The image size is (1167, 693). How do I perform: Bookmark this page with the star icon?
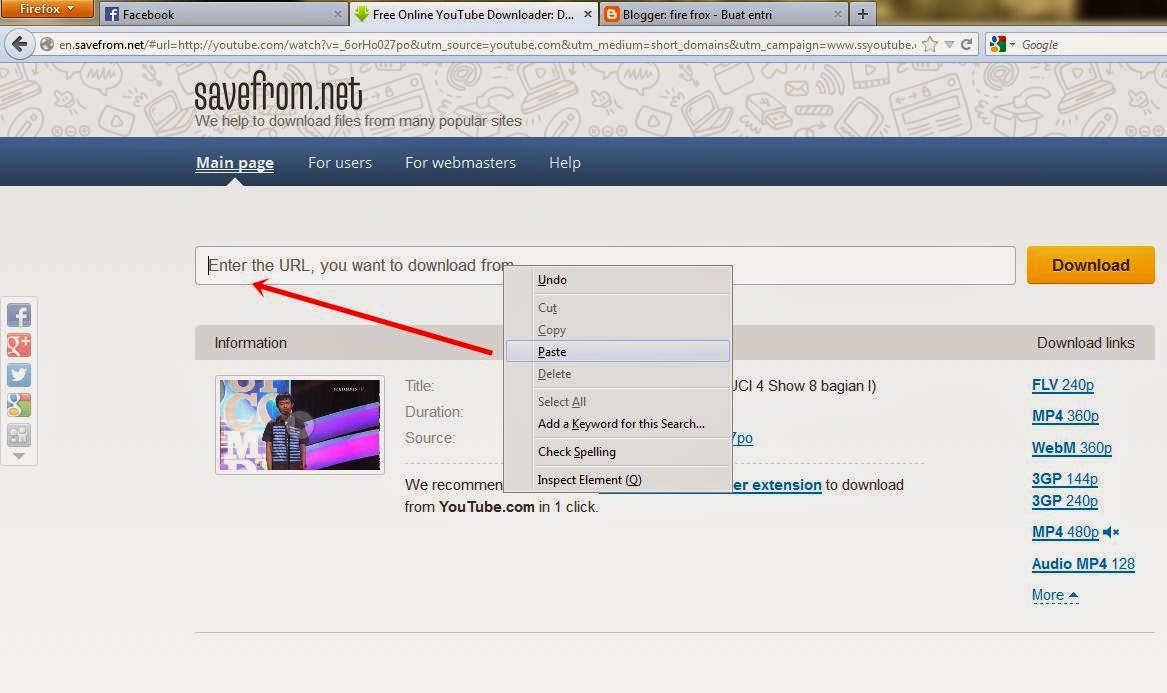(930, 45)
